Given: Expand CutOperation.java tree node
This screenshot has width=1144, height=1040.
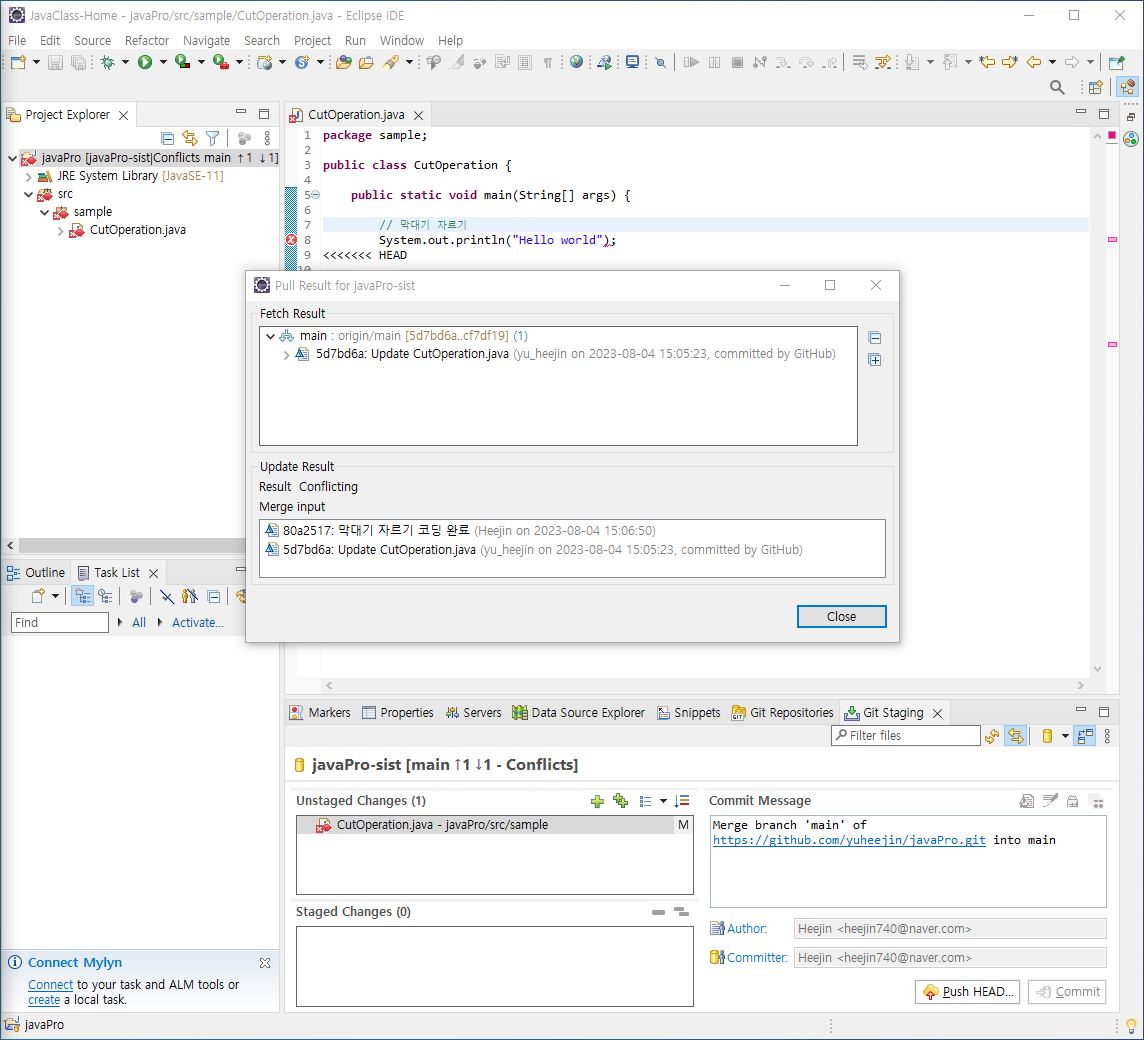Looking at the screenshot, I should (61, 231).
